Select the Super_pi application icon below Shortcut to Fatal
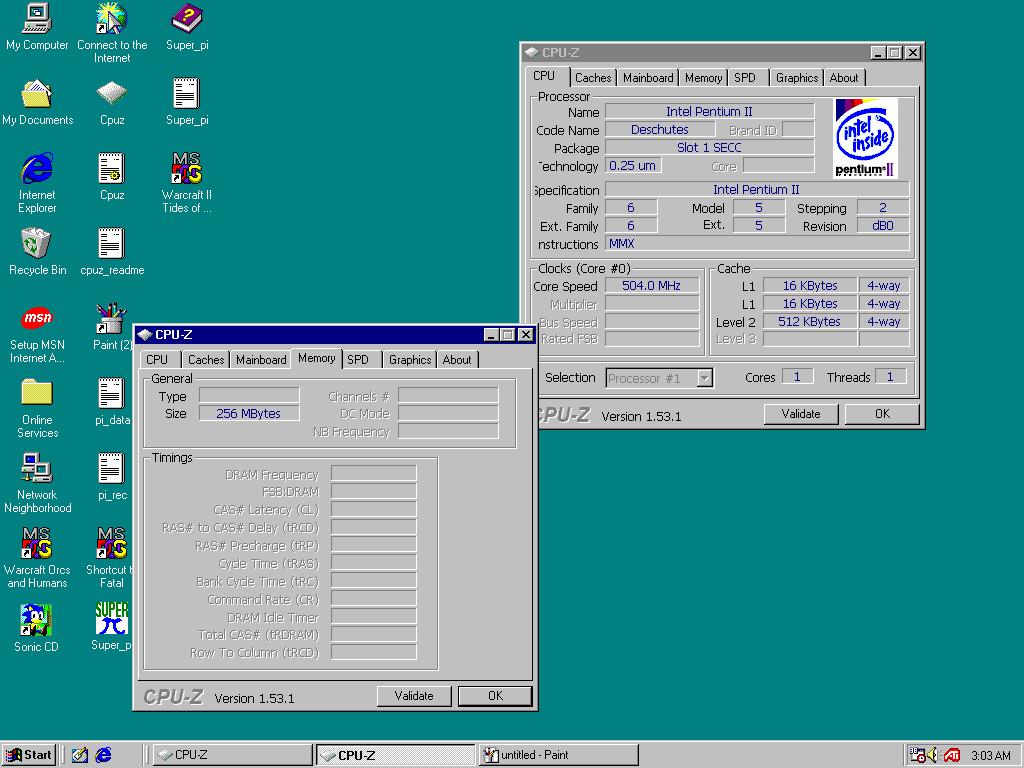The height and width of the screenshot is (768, 1024). (112, 627)
